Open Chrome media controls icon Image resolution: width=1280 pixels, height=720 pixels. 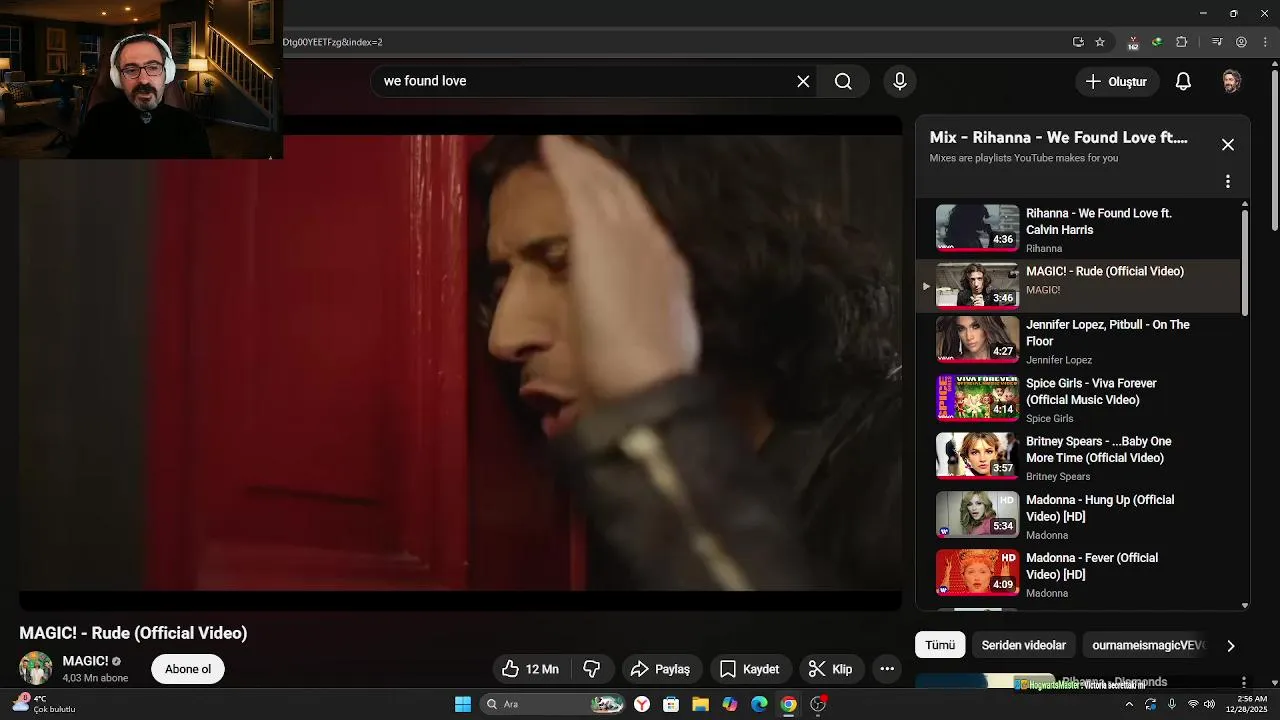pos(1217,42)
